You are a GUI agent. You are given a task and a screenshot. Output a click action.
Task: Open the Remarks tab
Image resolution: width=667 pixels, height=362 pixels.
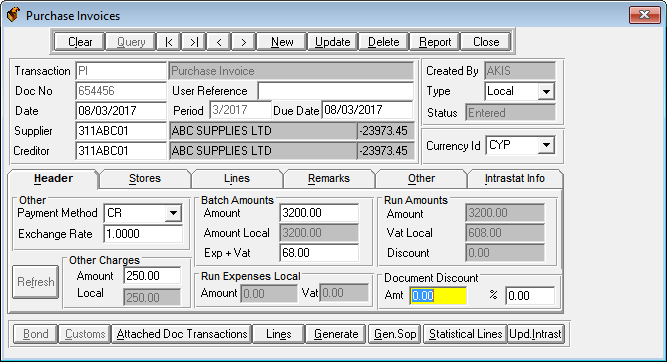click(x=328, y=179)
